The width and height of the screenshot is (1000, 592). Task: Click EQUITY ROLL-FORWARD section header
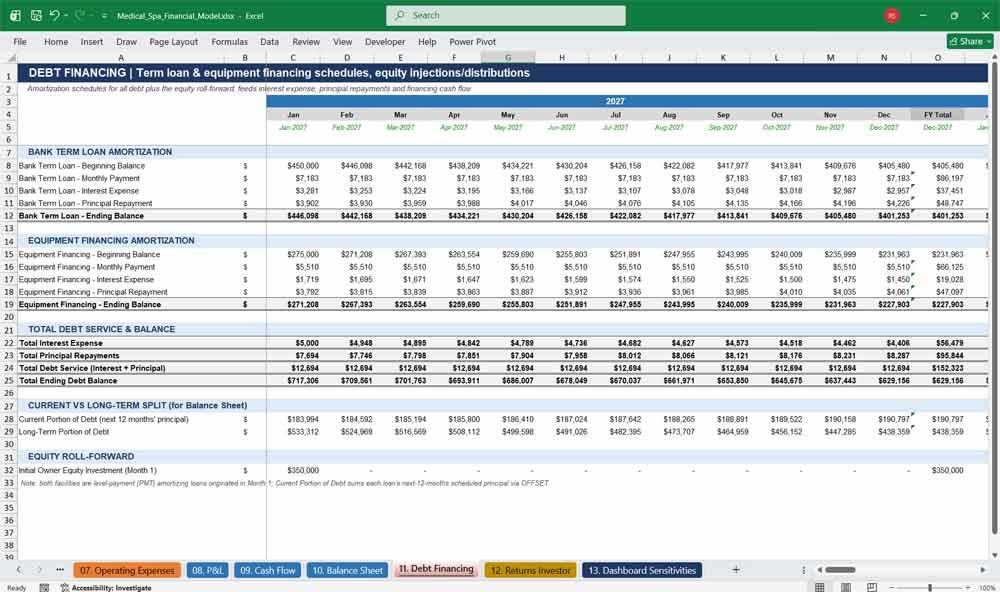pyautogui.click(x=81, y=456)
